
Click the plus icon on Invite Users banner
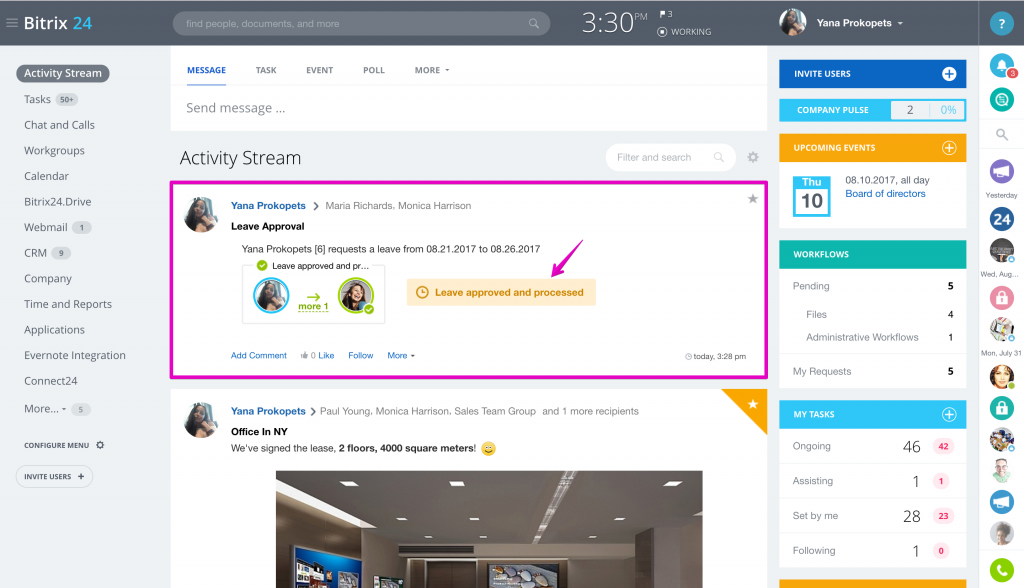[x=949, y=74]
